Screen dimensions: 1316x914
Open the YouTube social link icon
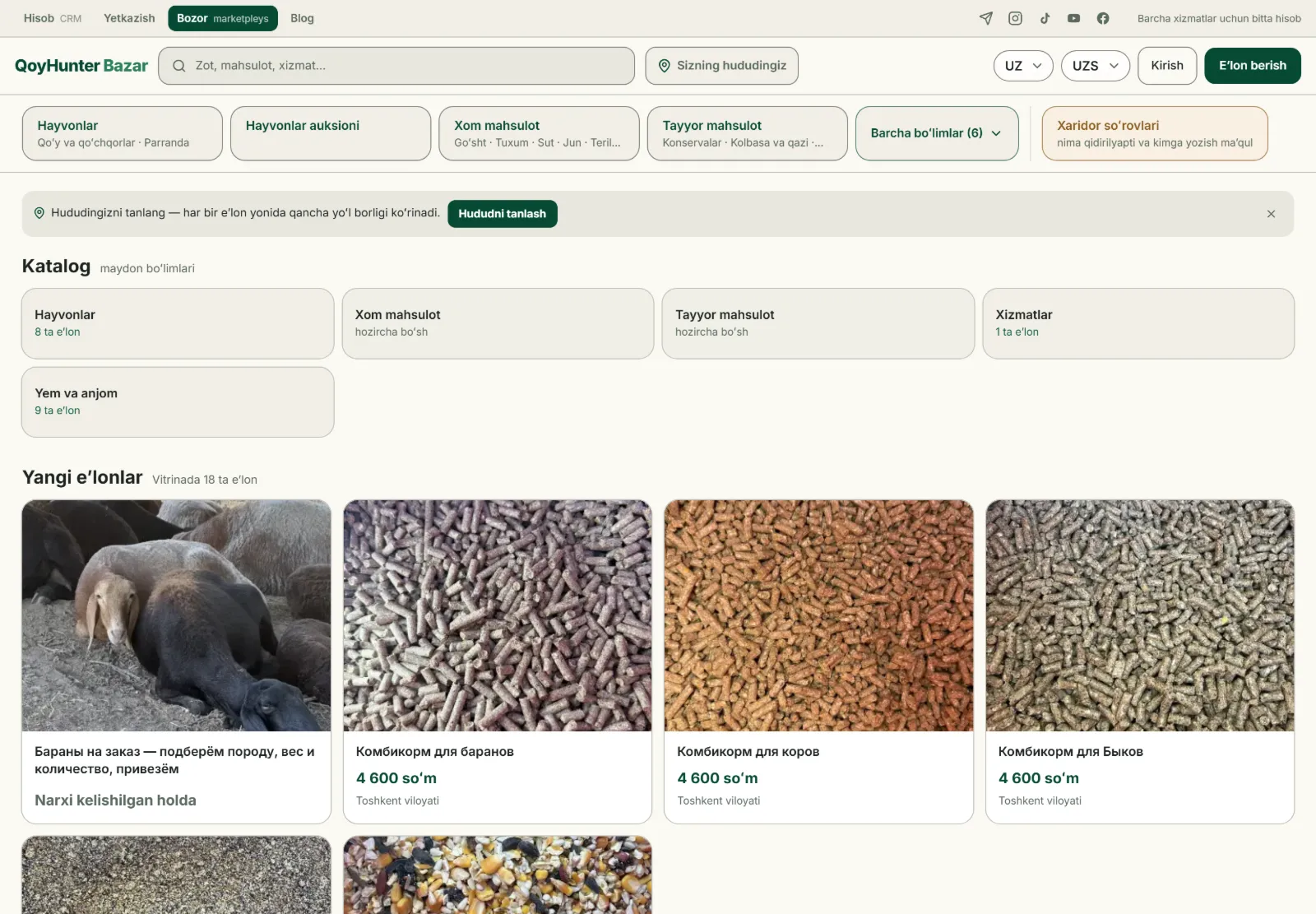(x=1073, y=18)
